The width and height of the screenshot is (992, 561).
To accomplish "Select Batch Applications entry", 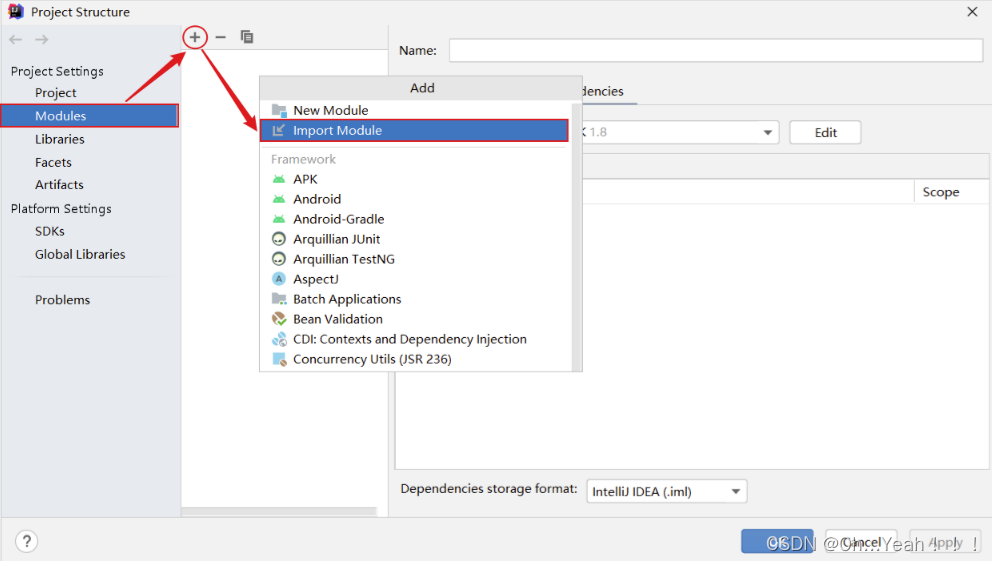I will pyautogui.click(x=416, y=299).
